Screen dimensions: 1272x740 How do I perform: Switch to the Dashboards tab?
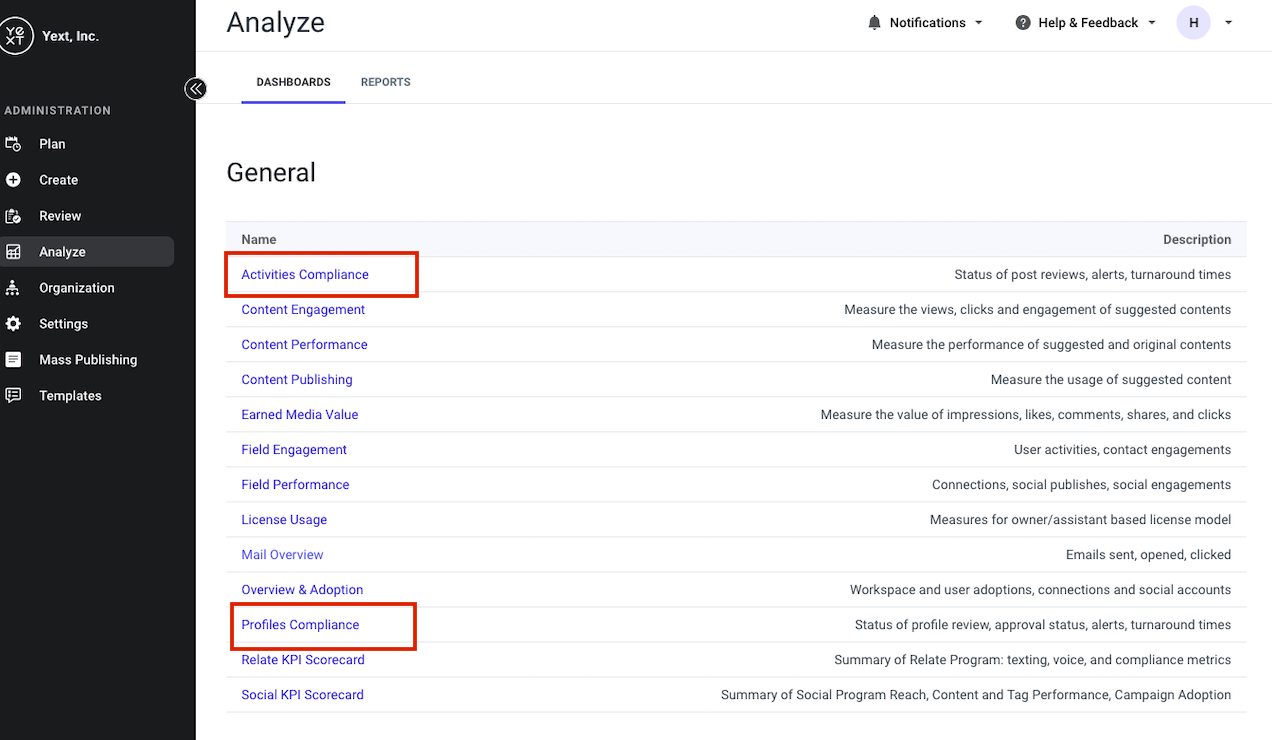pyautogui.click(x=293, y=82)
